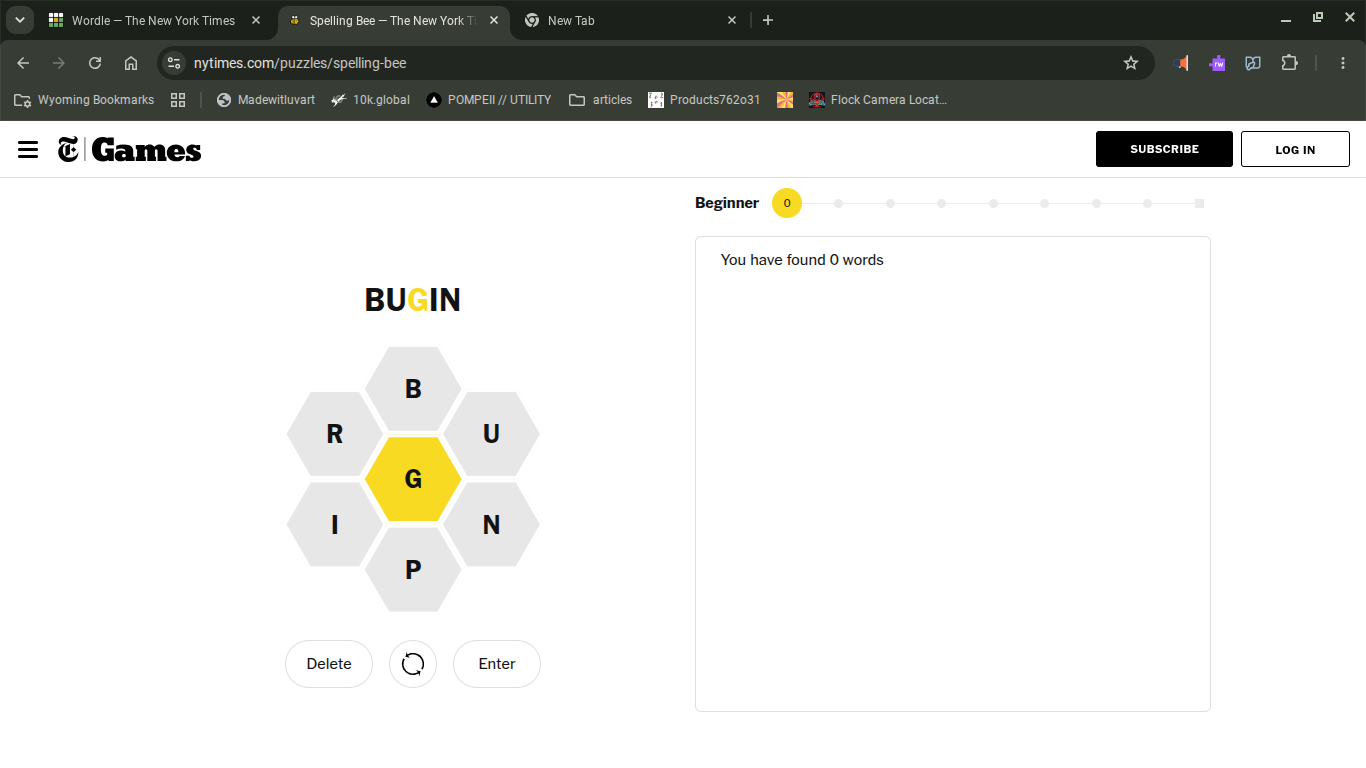Open the Flock Camera Locat… bookmark
1366x768 pixels.
877,100
